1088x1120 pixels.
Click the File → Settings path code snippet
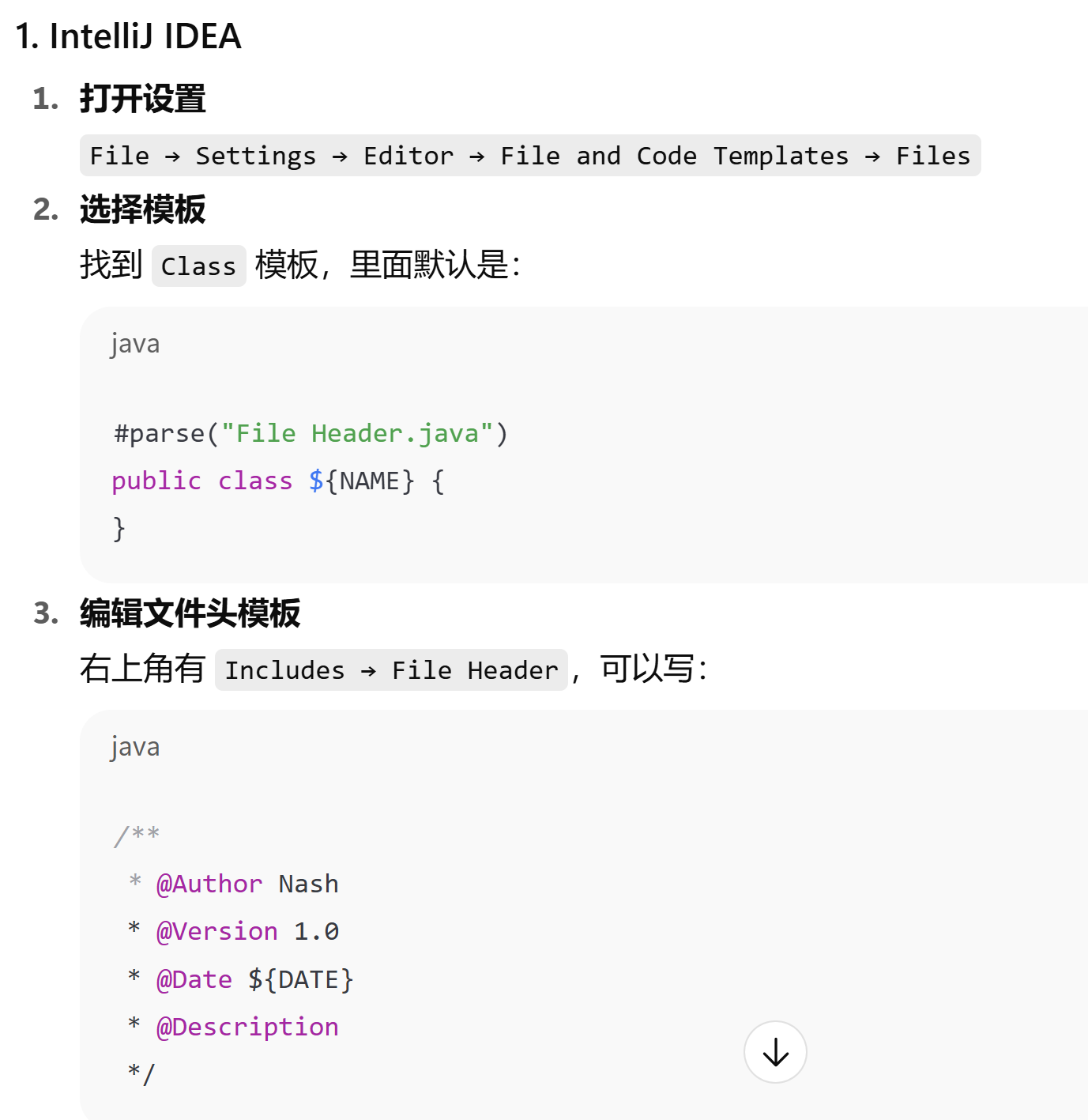click(x=529, y=156)
